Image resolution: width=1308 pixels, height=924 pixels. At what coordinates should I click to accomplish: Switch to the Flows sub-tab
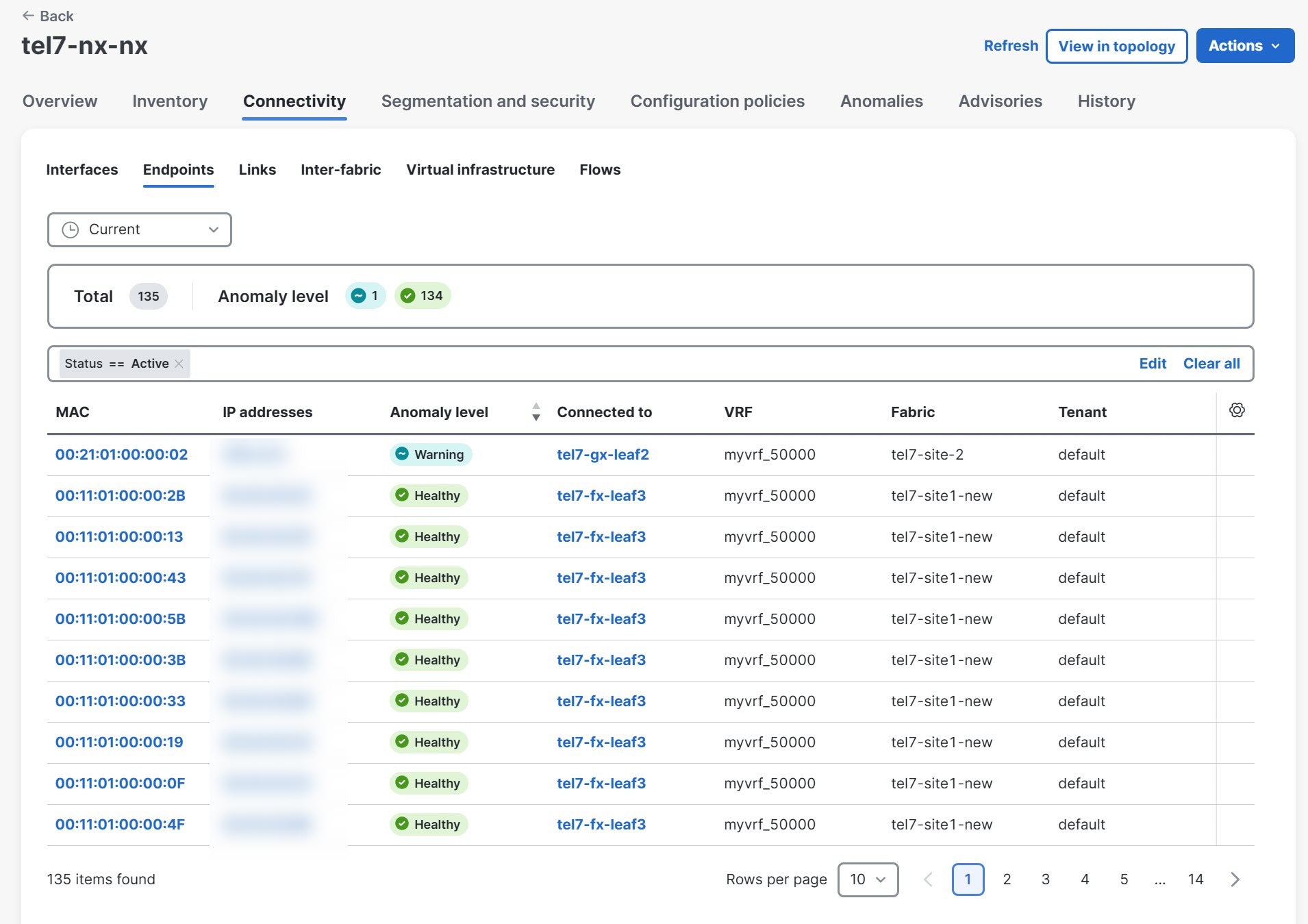pyautogui.click(x=600, y=170)
